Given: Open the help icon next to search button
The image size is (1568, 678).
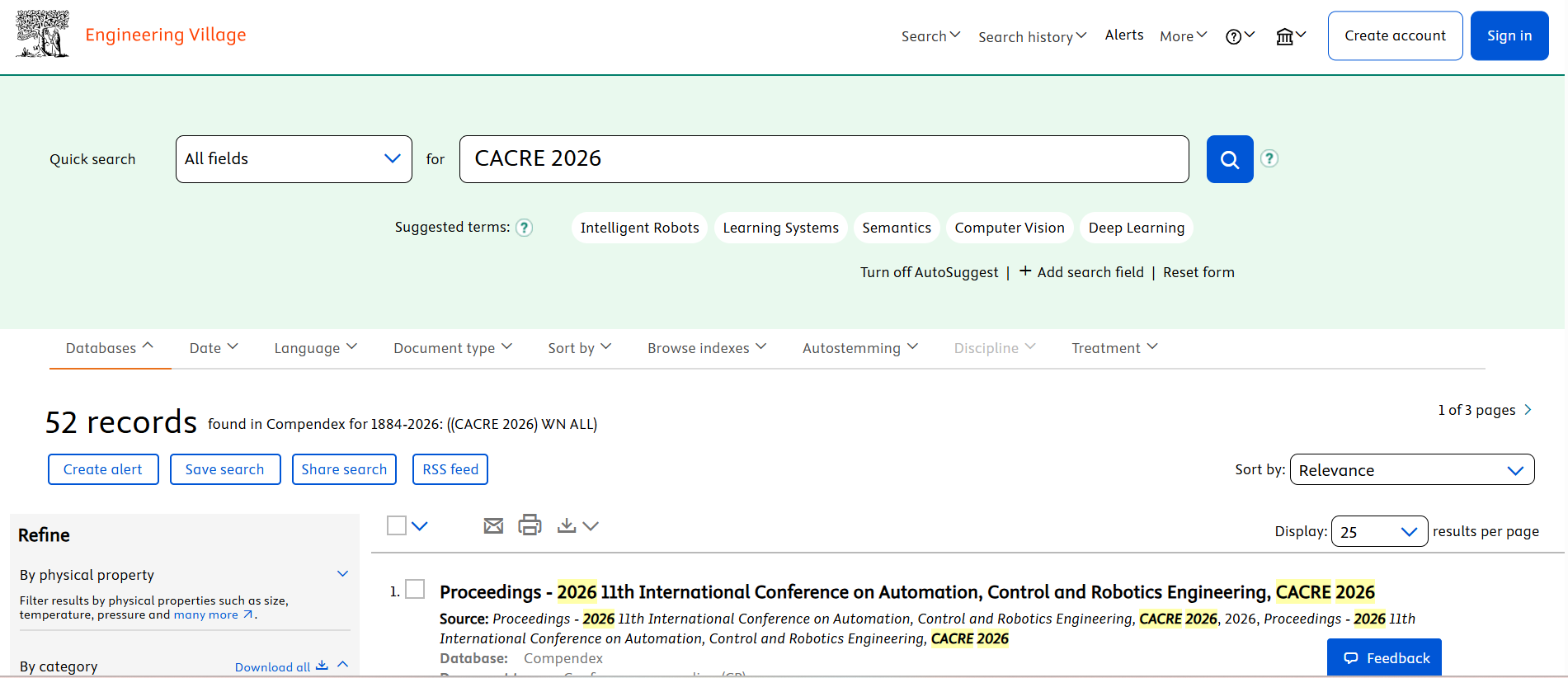Looking at the screenshot, I should [1269, 158].
